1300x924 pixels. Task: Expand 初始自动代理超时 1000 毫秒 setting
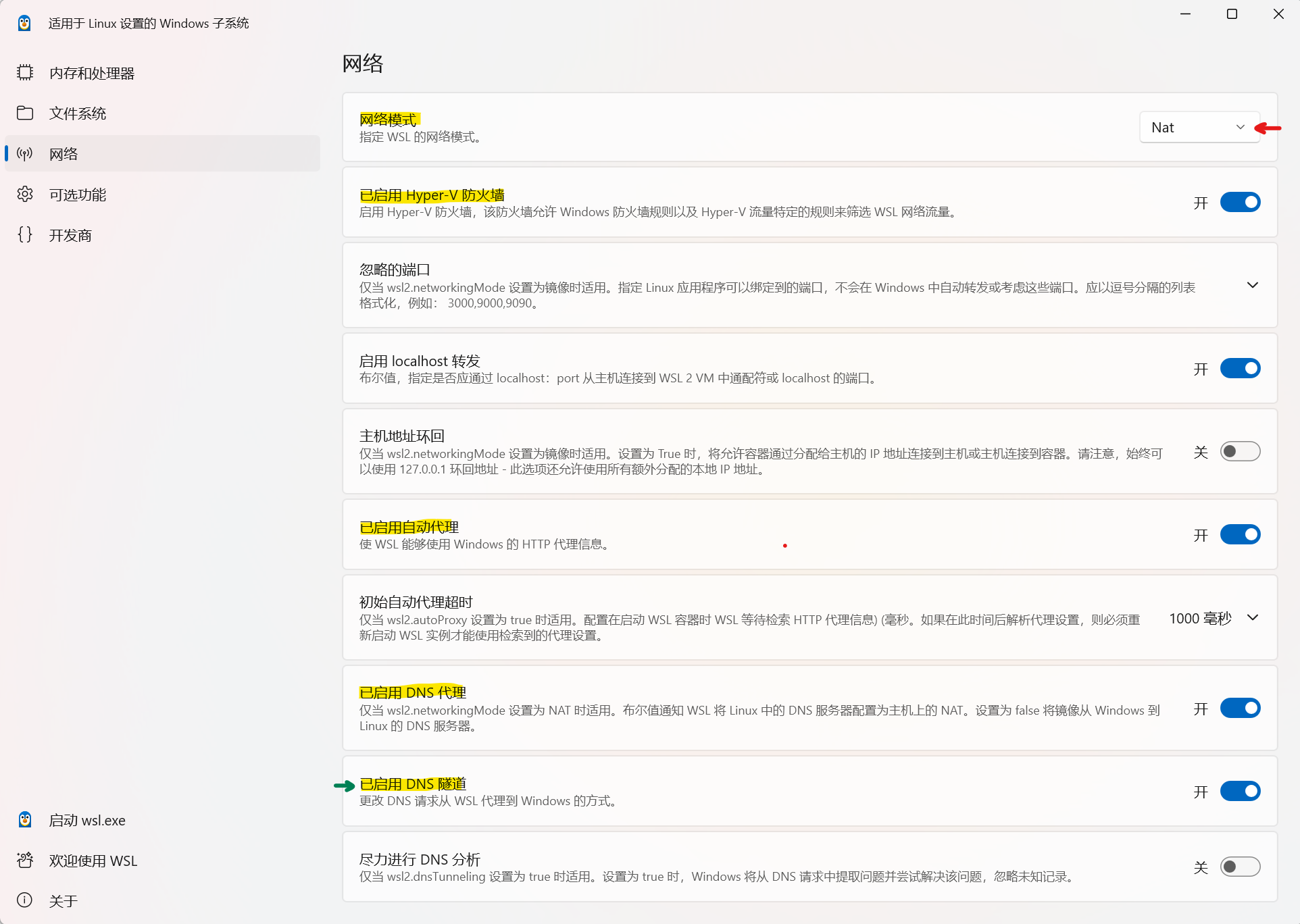(1252, 618)
